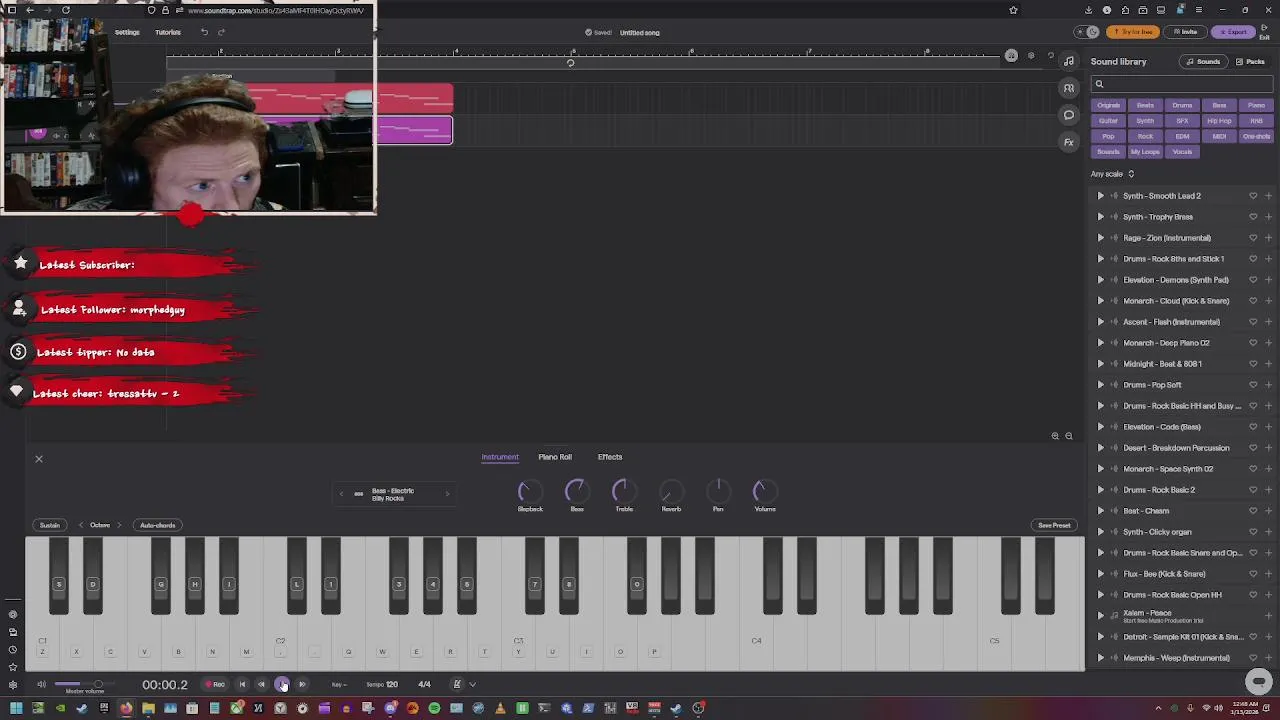
Task: Filter sounds by the Drums tag
Action: tap(1182, 105)
